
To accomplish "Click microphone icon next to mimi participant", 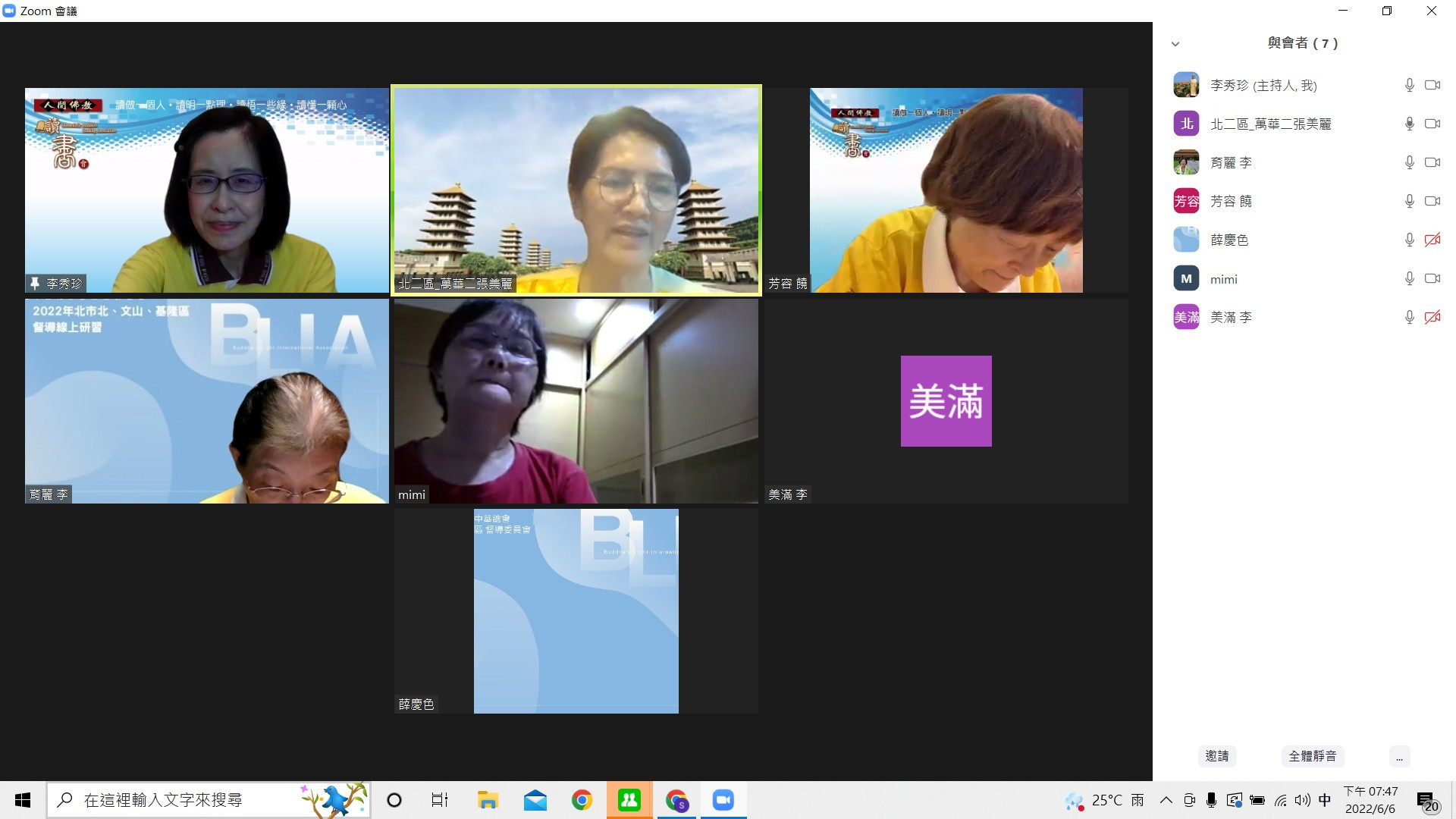I will [1409, 278].
